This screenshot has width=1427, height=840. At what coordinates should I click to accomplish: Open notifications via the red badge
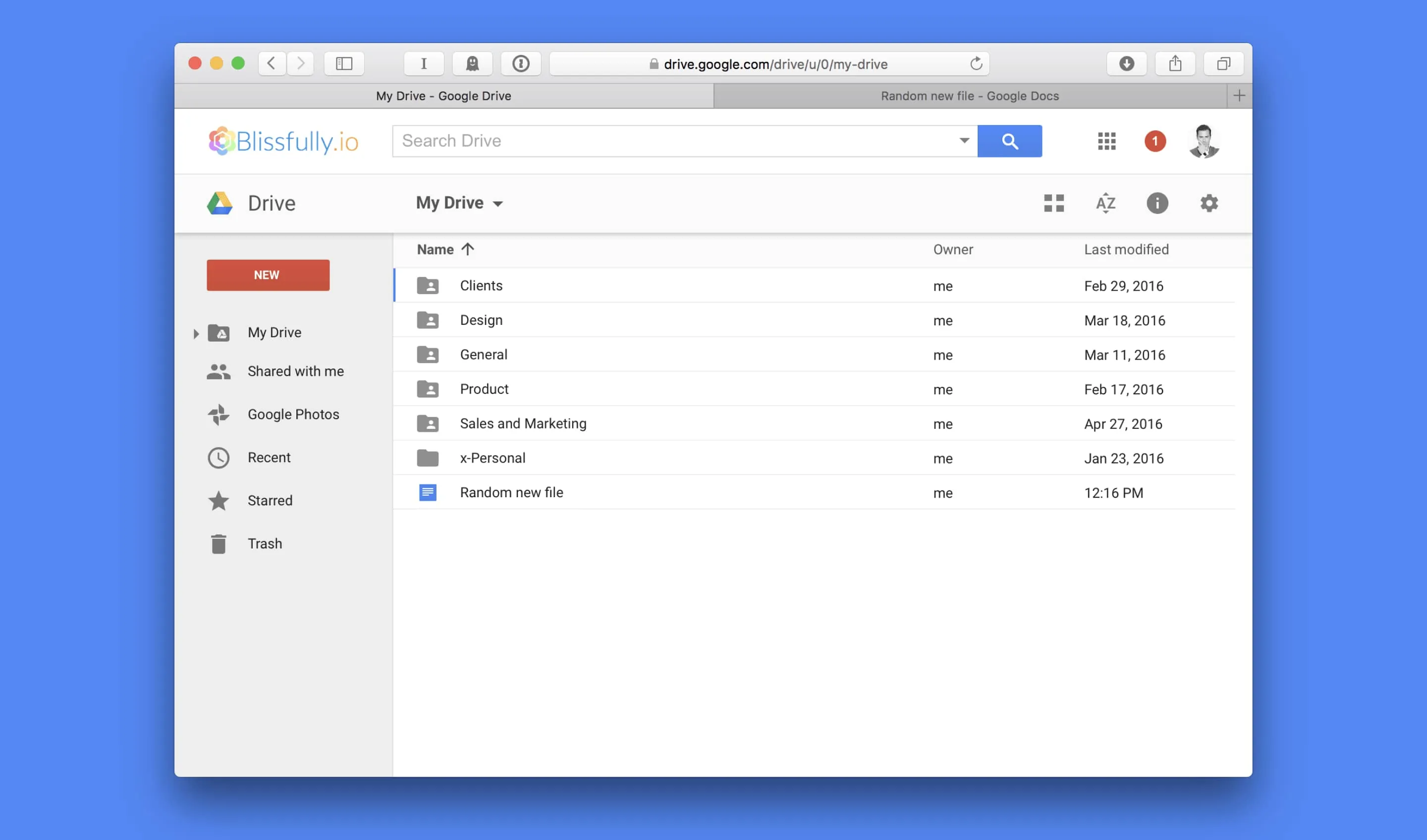click(x=1155, y=141)
